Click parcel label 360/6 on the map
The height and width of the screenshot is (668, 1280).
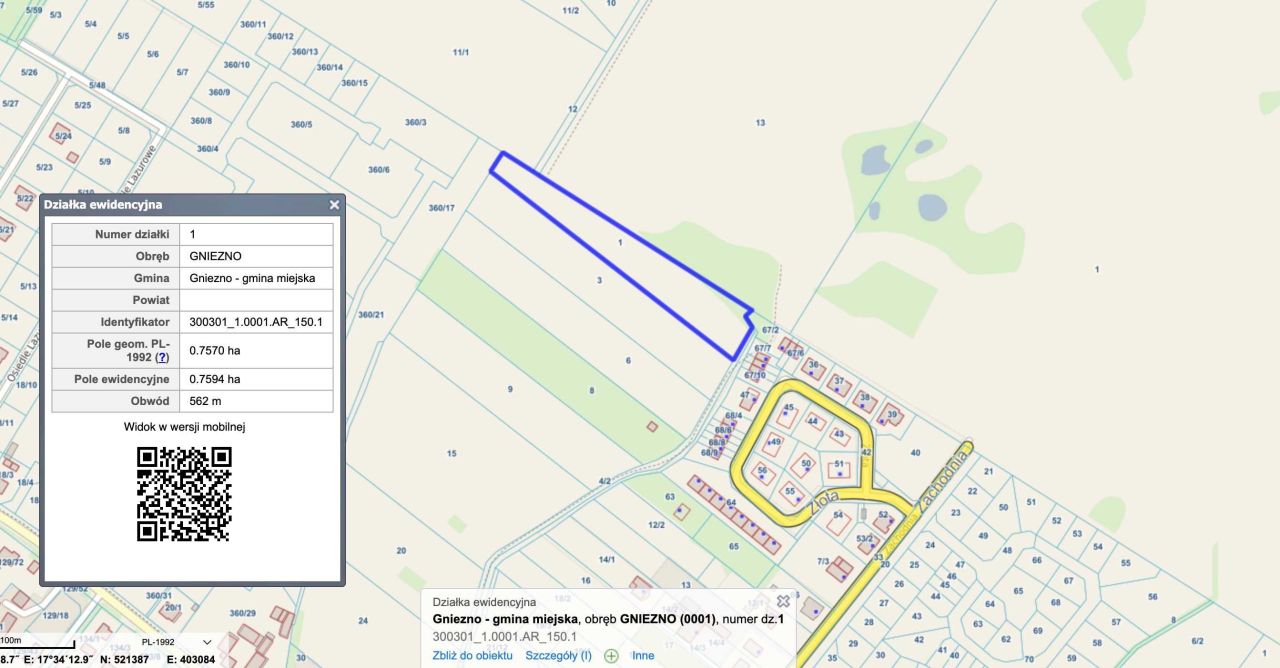(379, 170)
